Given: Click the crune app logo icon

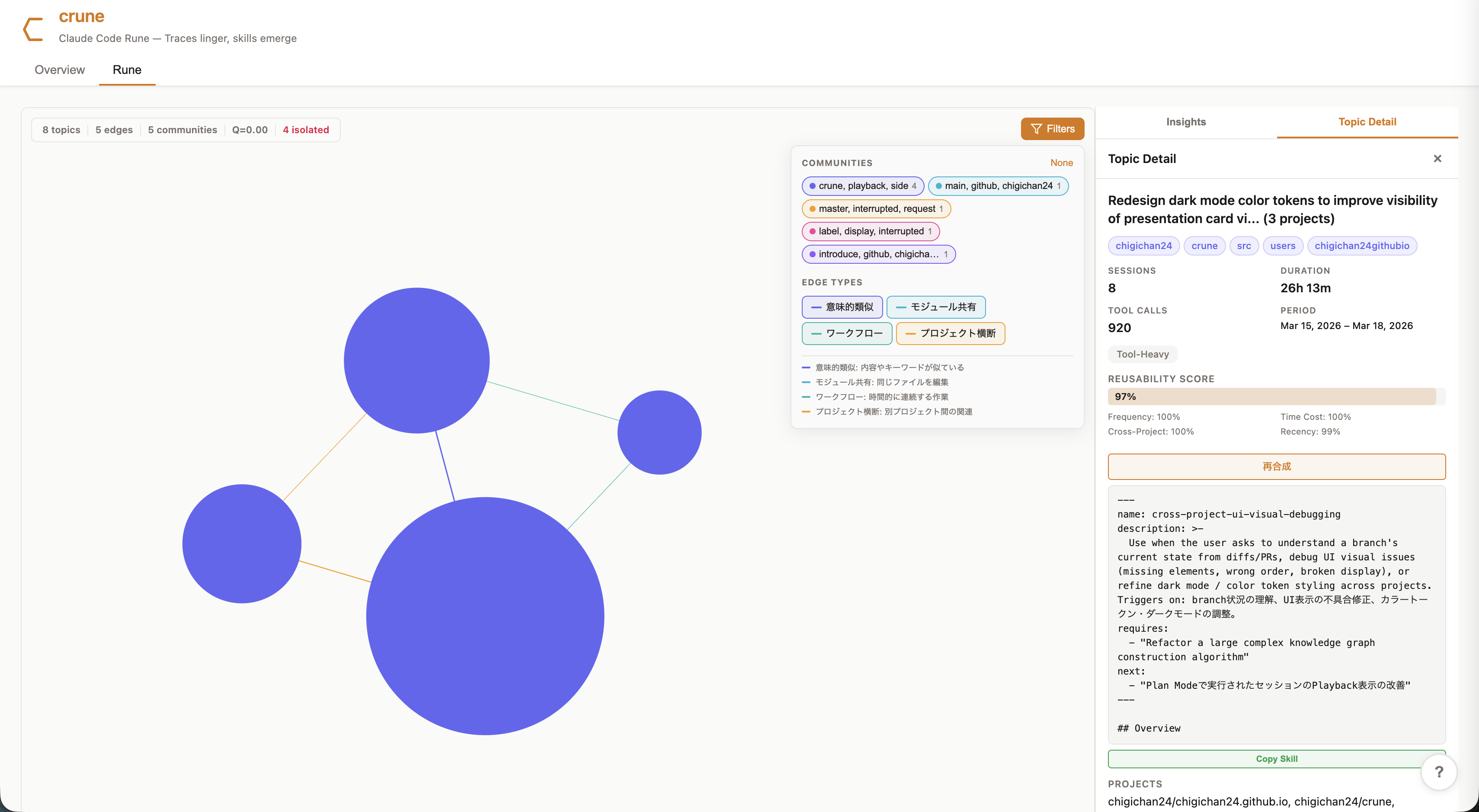Looking at the screenshot, I should 33,29.
